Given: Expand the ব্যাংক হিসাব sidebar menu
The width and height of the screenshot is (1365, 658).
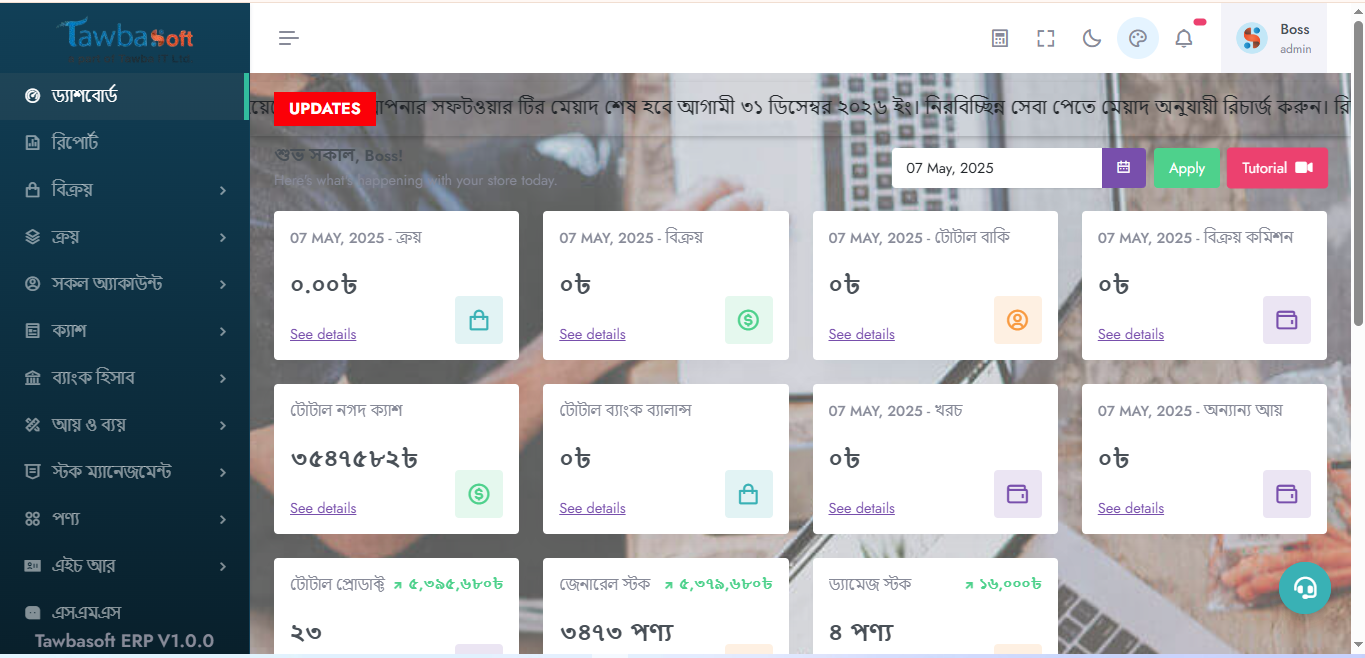Looking at the screenshot, I should [125, 378].
